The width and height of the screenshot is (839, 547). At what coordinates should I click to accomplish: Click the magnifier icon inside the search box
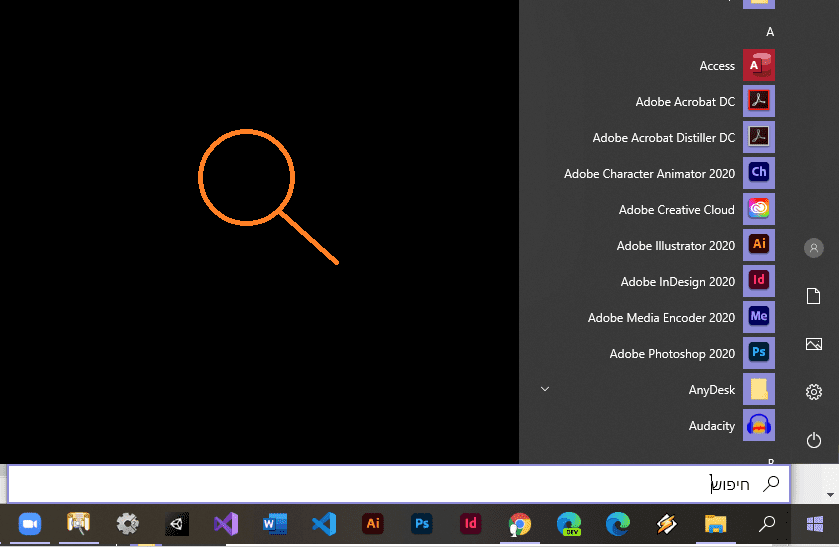tap(771, 483)
